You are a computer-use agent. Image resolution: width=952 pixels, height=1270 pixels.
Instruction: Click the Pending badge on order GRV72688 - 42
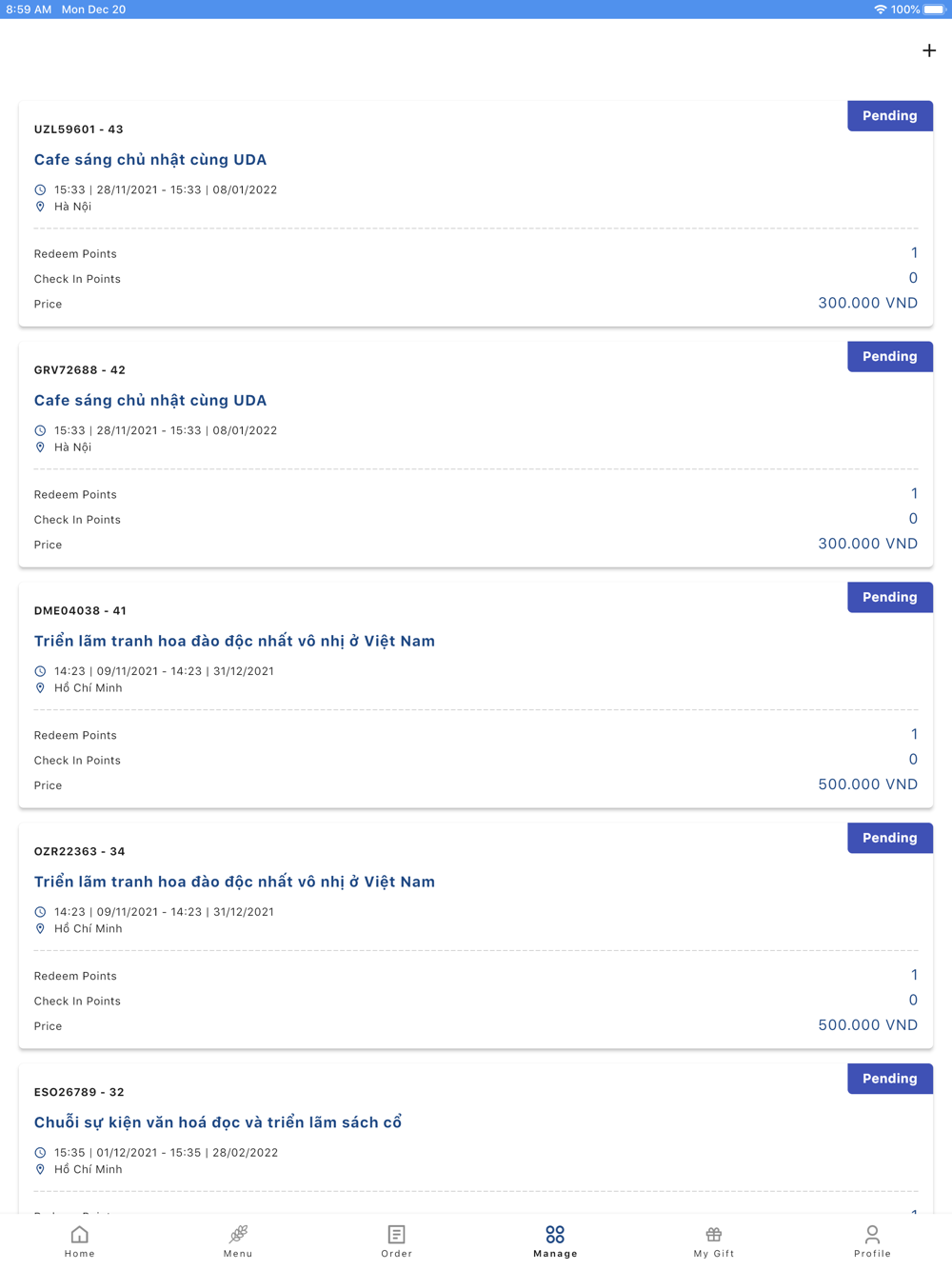(x=890, y=357)
